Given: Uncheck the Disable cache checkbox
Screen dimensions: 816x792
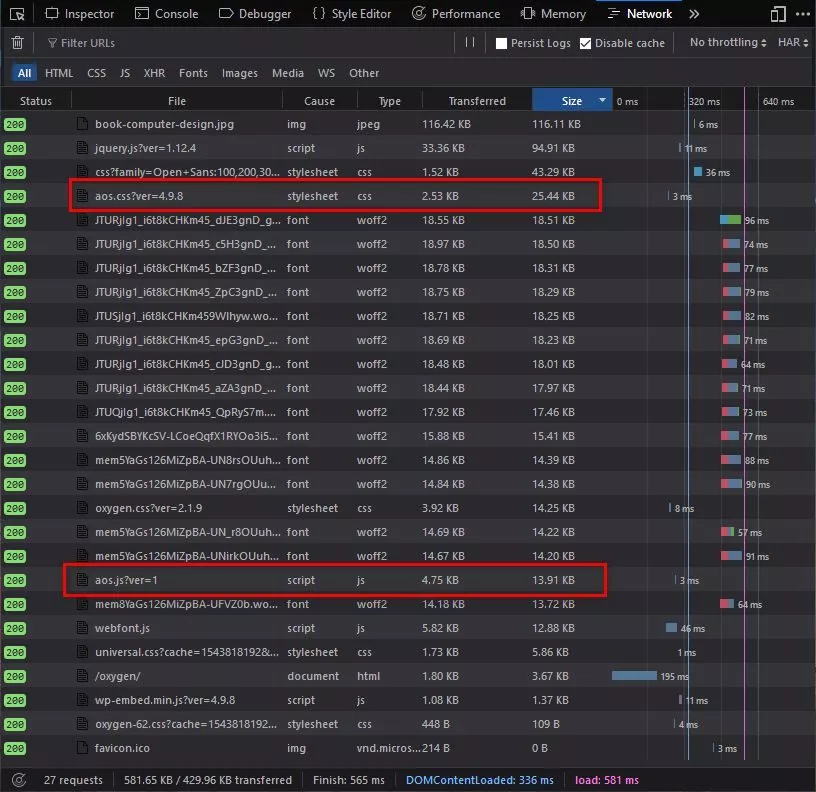Looking at the screenshot, I should 586,44.
